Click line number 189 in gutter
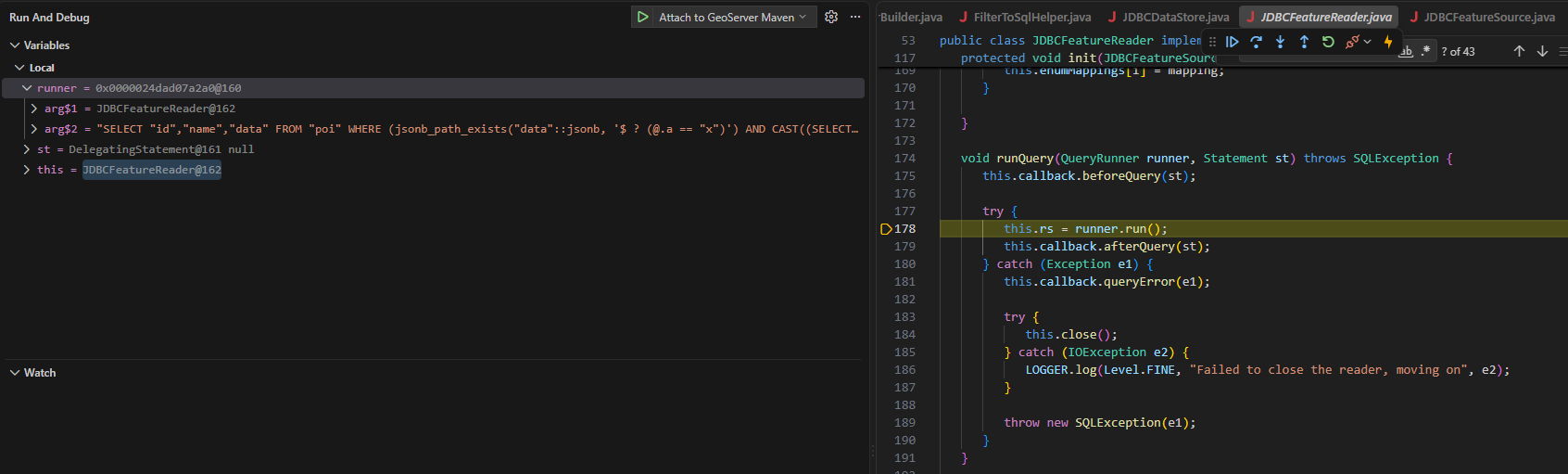 click(904, 423)
